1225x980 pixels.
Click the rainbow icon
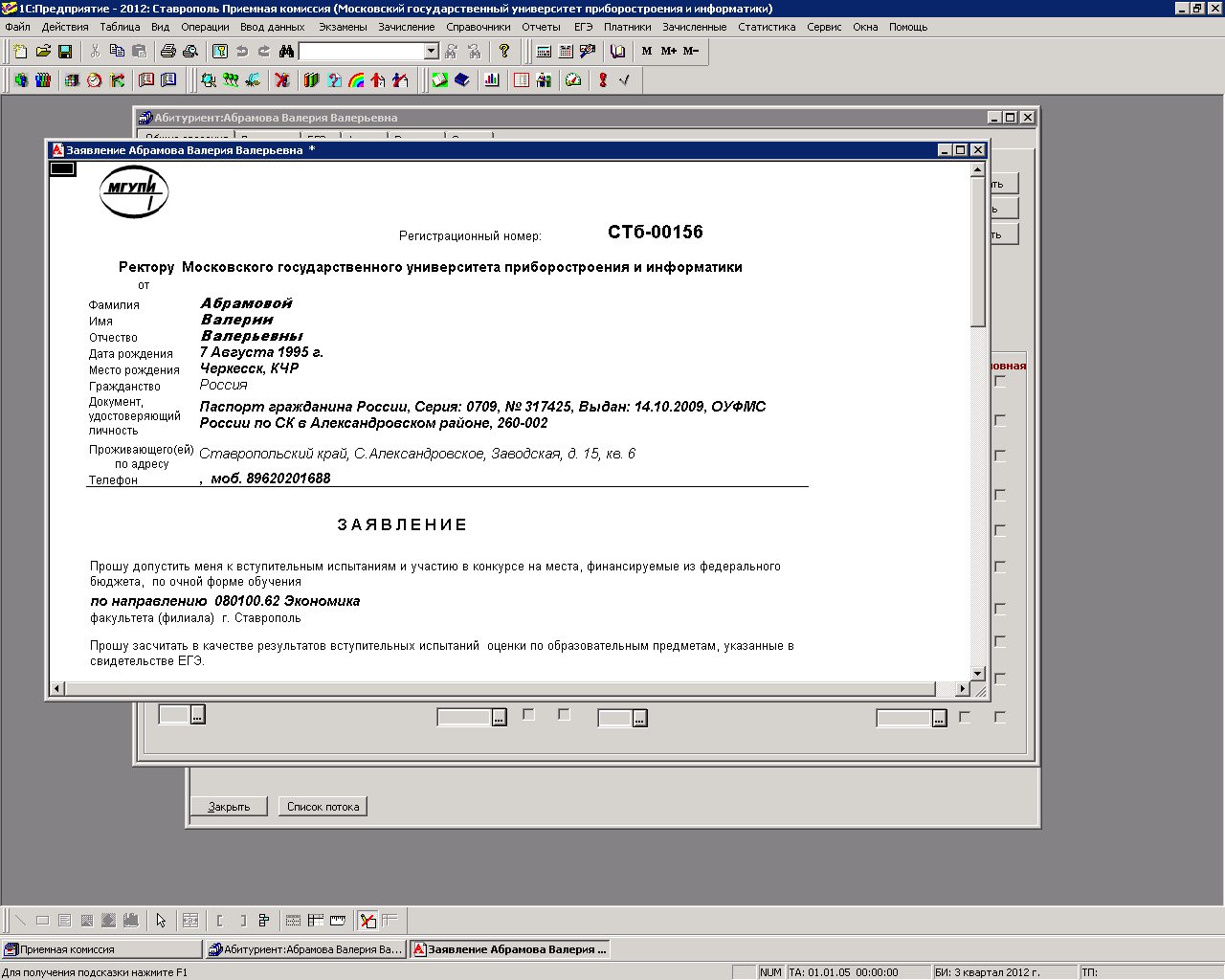(356, 80)
